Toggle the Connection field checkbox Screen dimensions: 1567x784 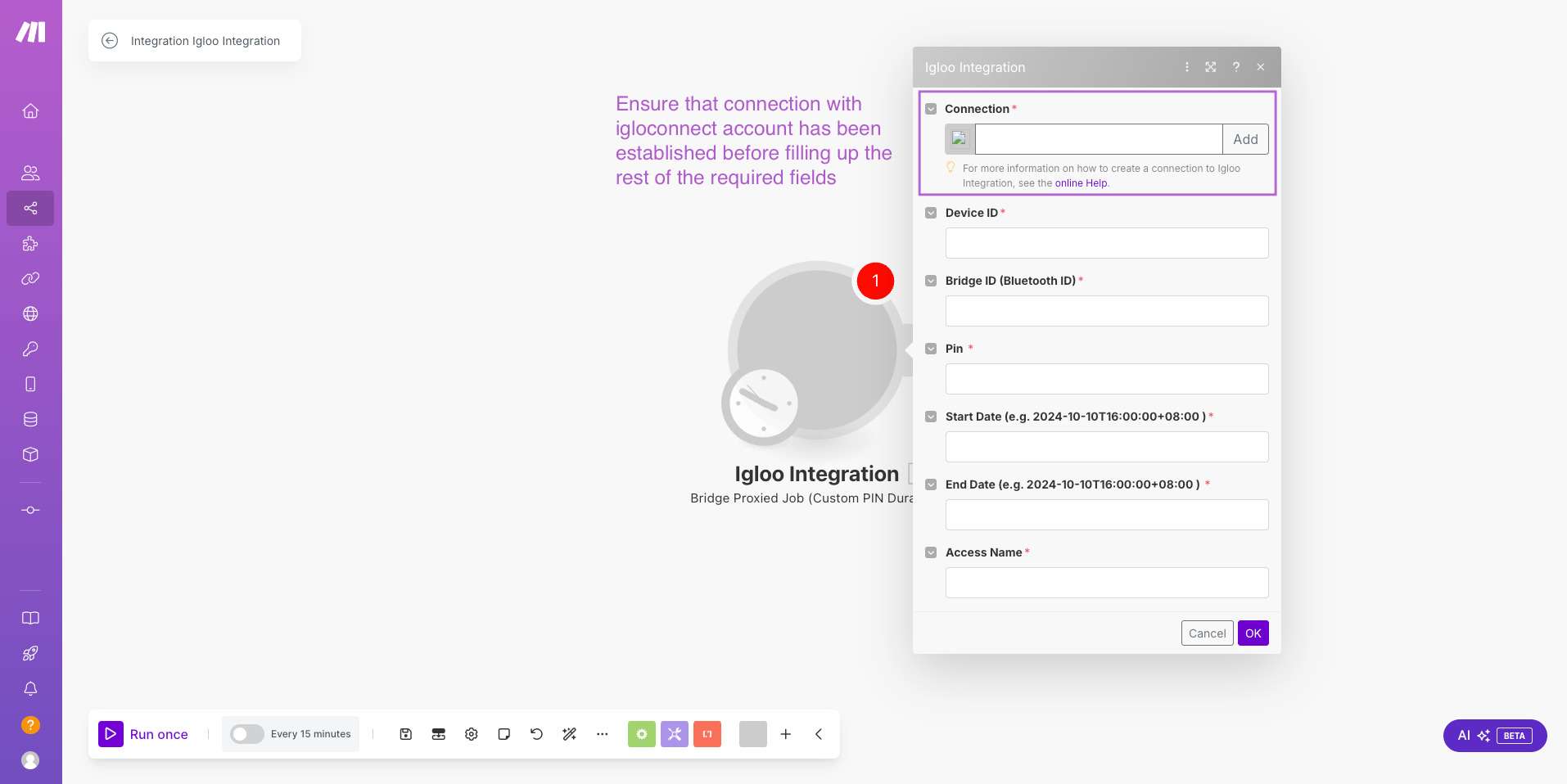(x=931, y=109)
